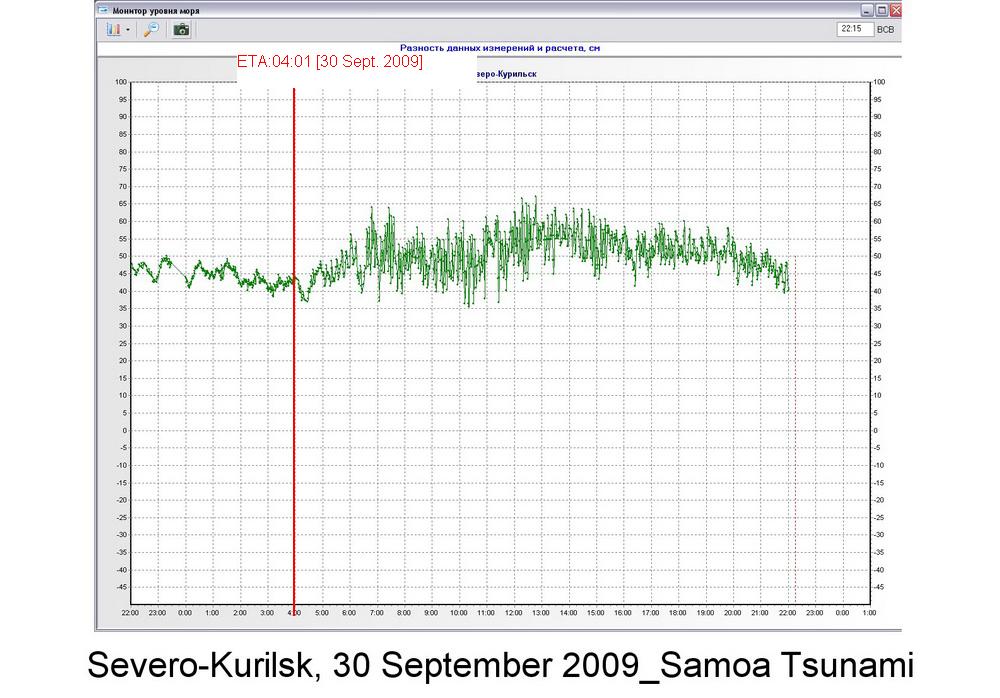The image size is (1000, 698).
Task: Expand the dropdown arrow beside the chart icon
Action: point(128,30)
